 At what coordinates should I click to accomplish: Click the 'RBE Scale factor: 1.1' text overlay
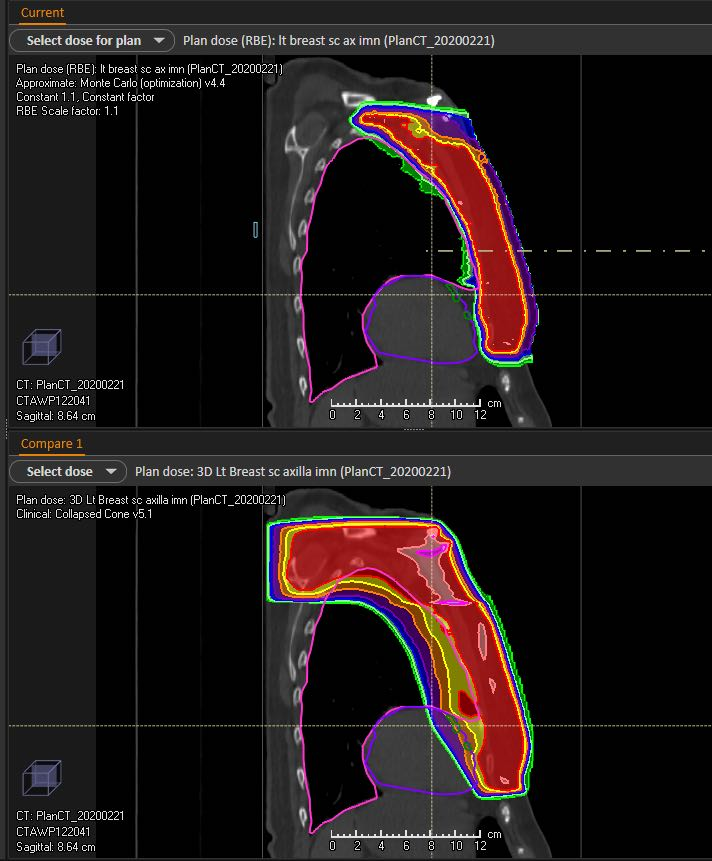(x=67, y=110)
